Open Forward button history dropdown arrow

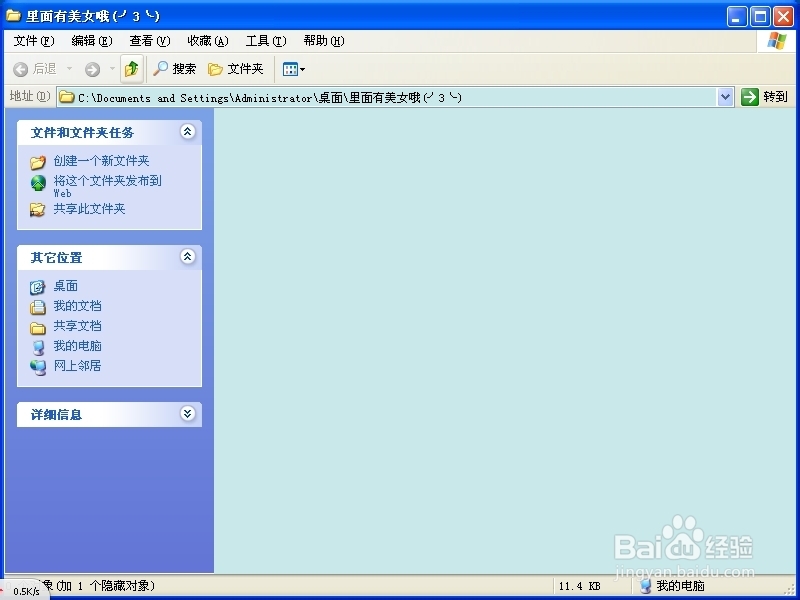112,68
